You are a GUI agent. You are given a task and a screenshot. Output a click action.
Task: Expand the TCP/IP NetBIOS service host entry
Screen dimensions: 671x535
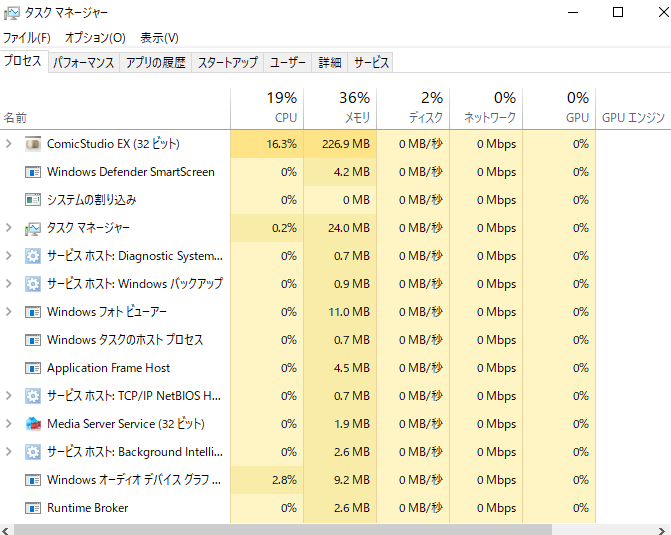9,396
